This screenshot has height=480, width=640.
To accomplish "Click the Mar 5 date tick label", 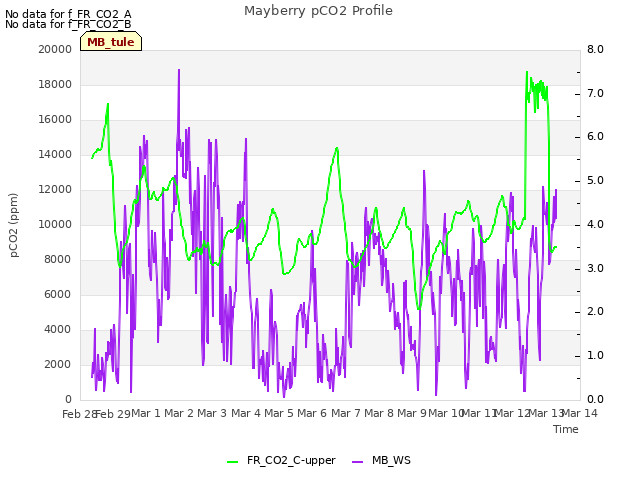I will pos(279,413).
